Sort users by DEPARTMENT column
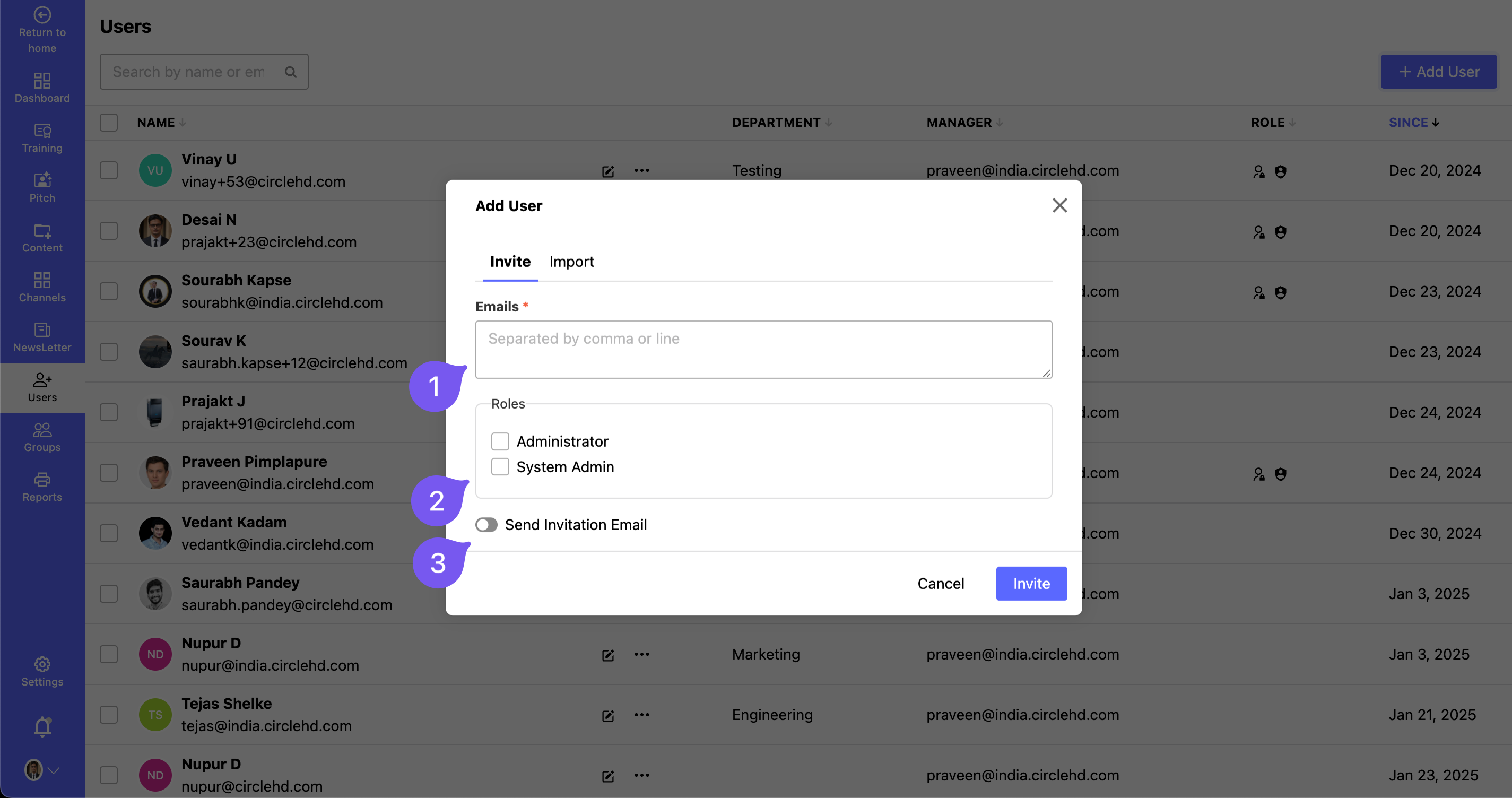The image size is (1512, 798). coord(782,122)
